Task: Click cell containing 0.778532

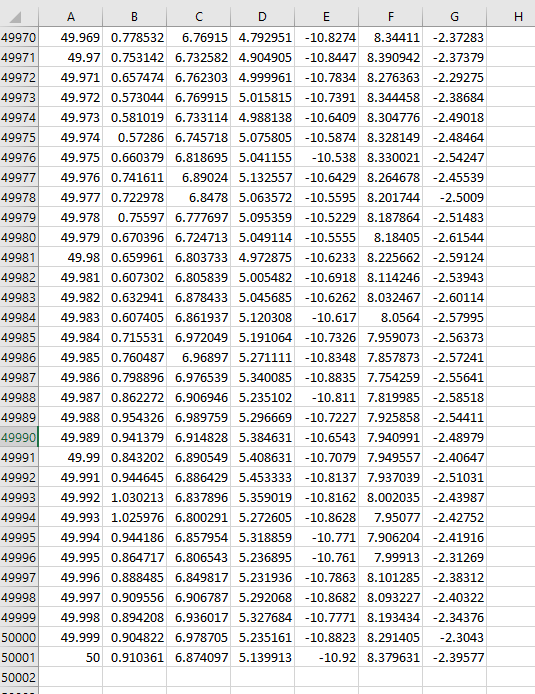Action: (135, 38)
